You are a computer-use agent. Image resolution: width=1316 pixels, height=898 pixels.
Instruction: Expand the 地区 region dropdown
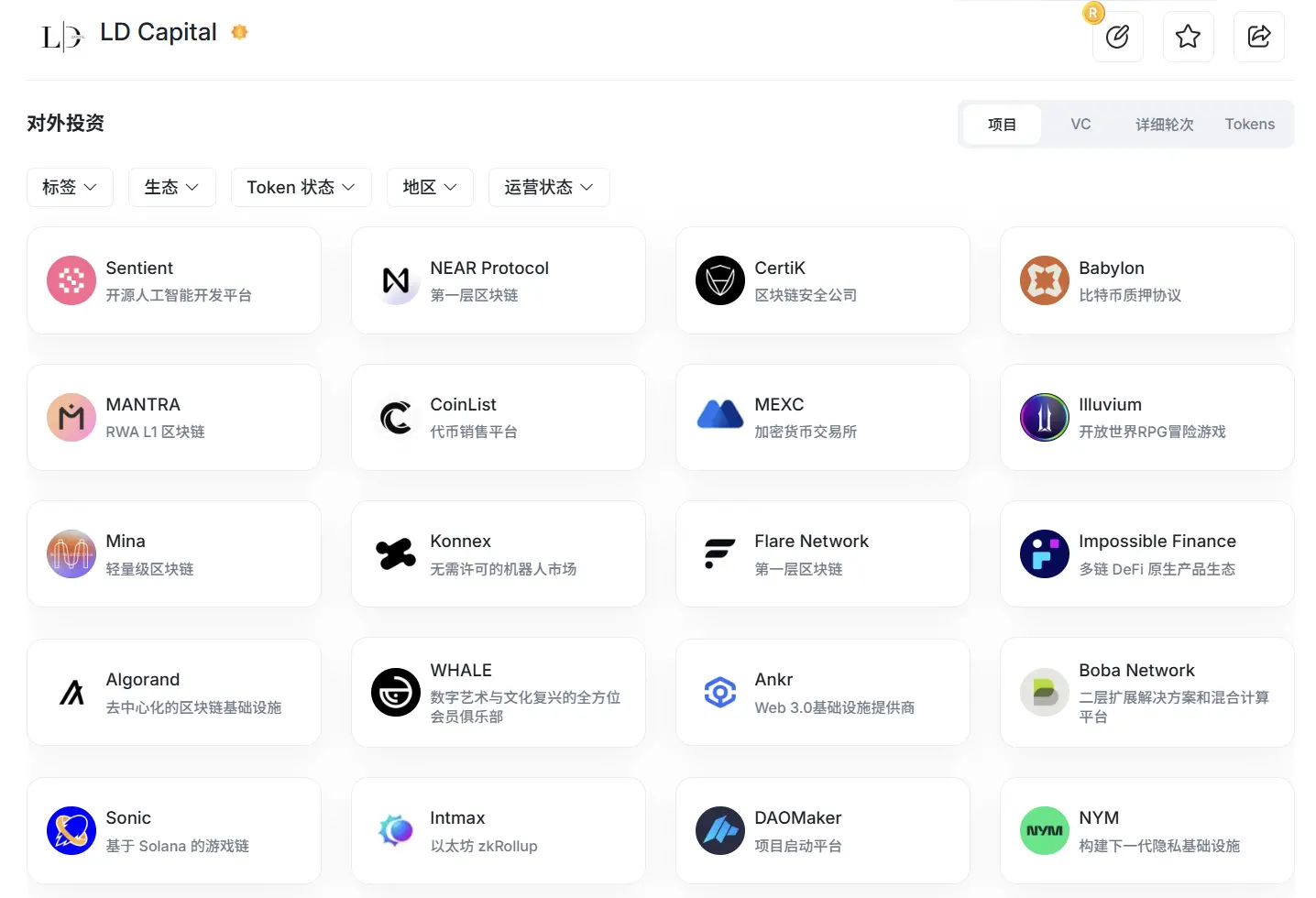[430, 187]
